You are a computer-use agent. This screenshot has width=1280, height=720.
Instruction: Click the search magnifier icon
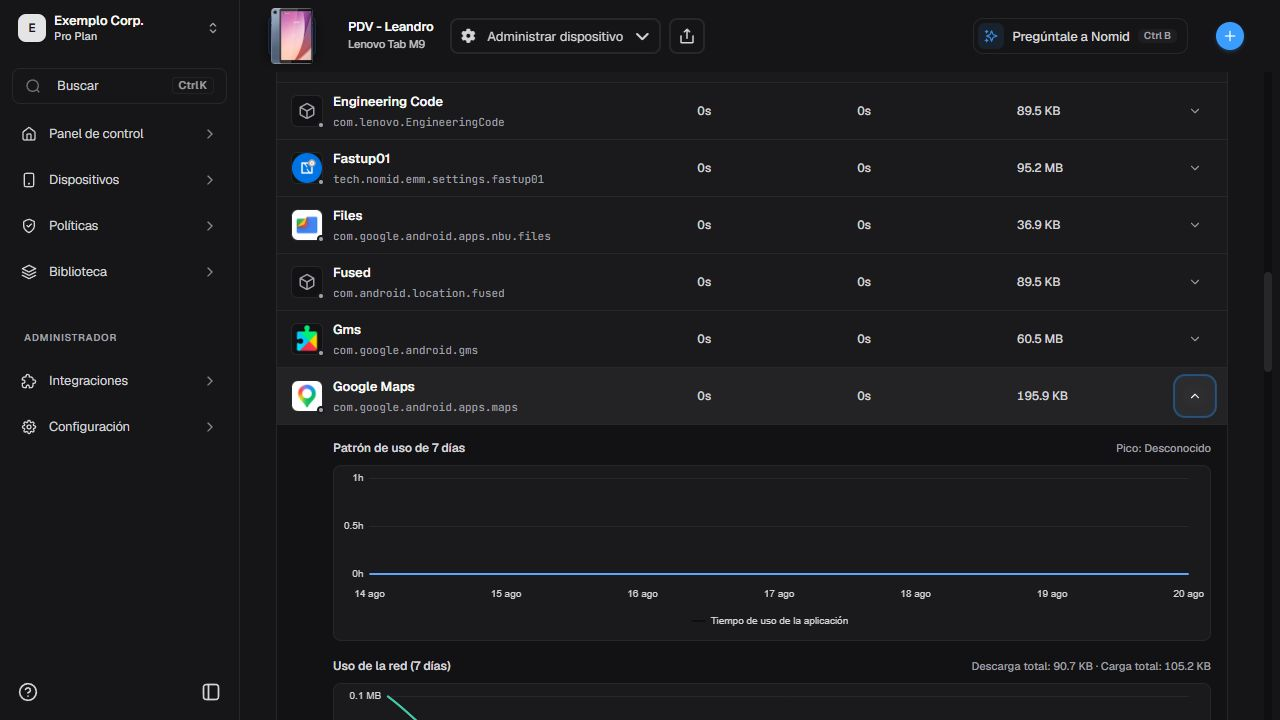33,86
